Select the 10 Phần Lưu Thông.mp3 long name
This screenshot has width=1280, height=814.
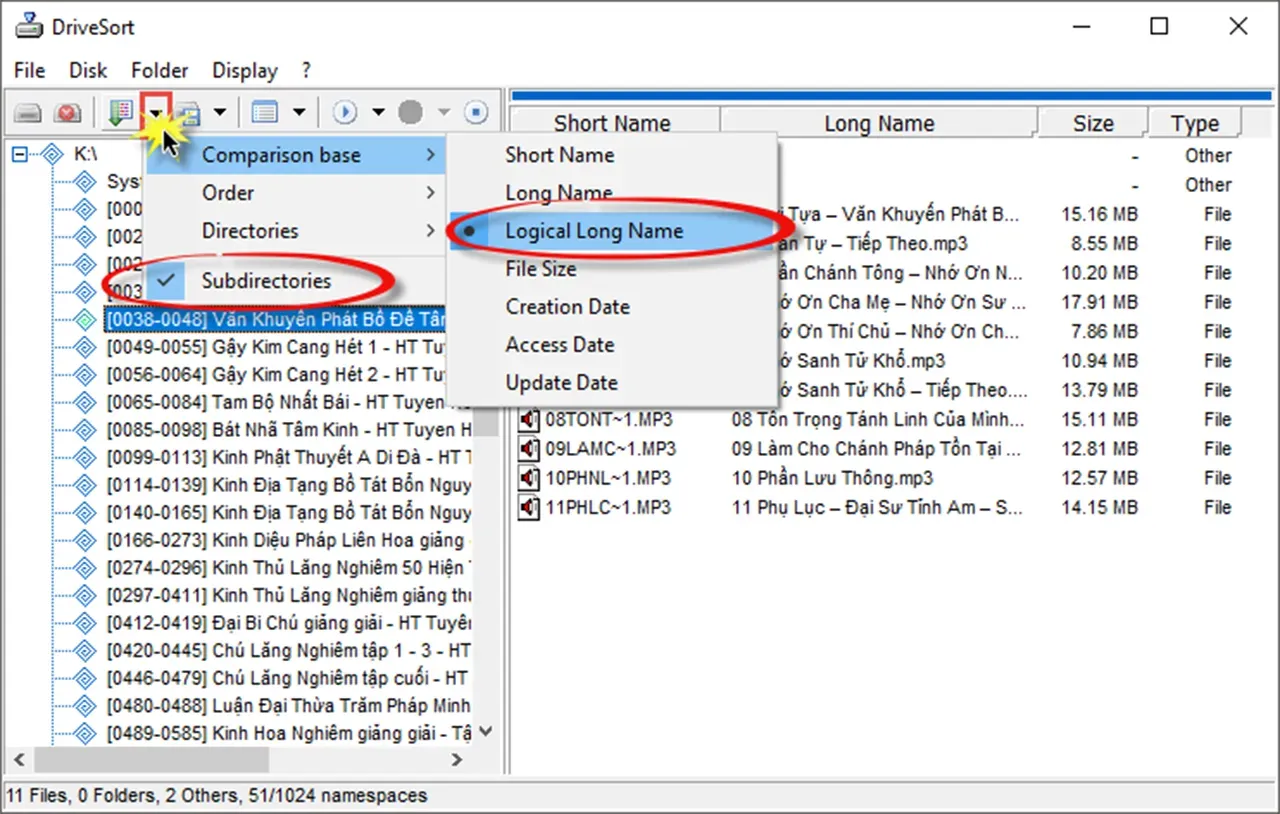coord(832,478)
